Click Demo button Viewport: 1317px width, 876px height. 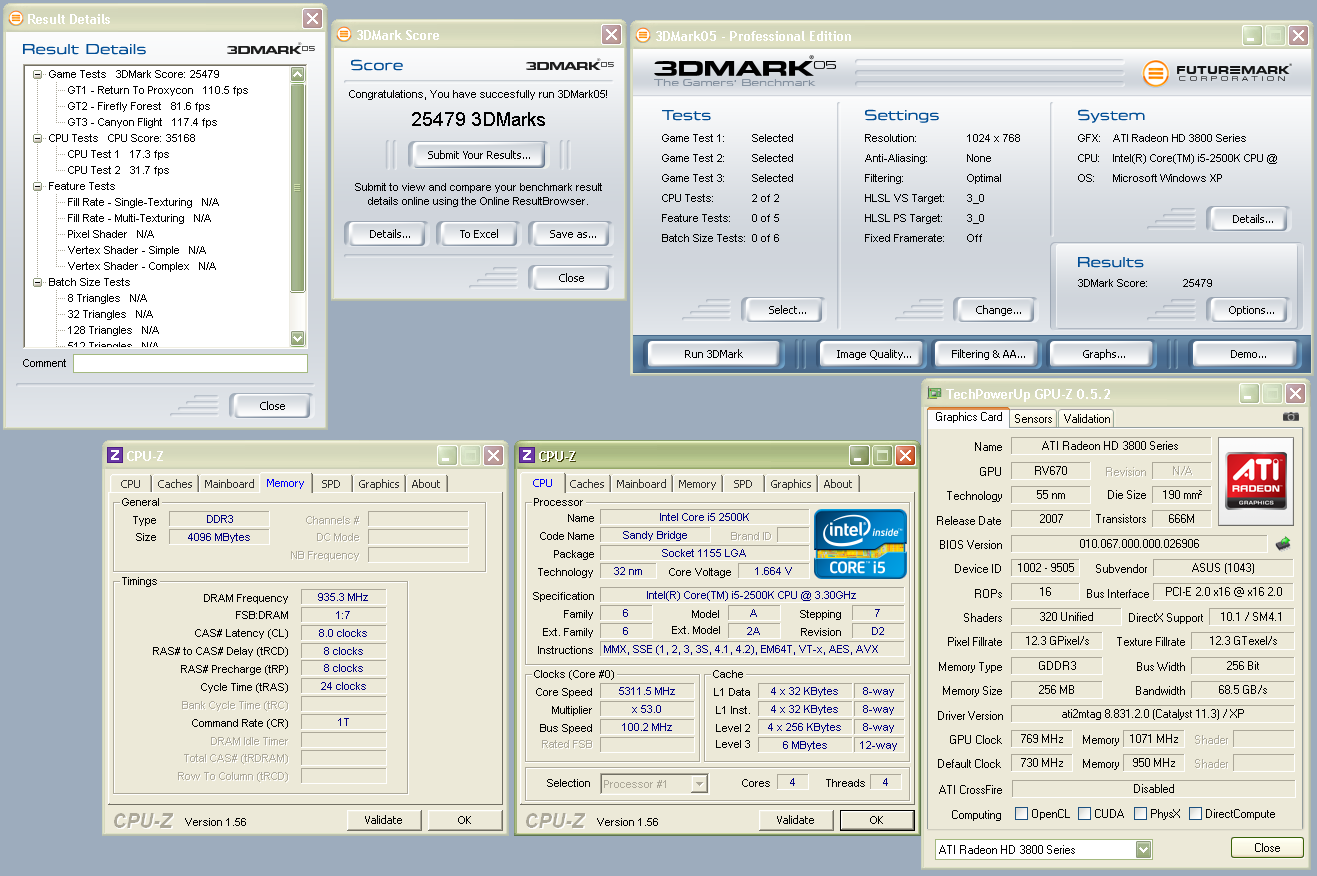coord(1245,353)
